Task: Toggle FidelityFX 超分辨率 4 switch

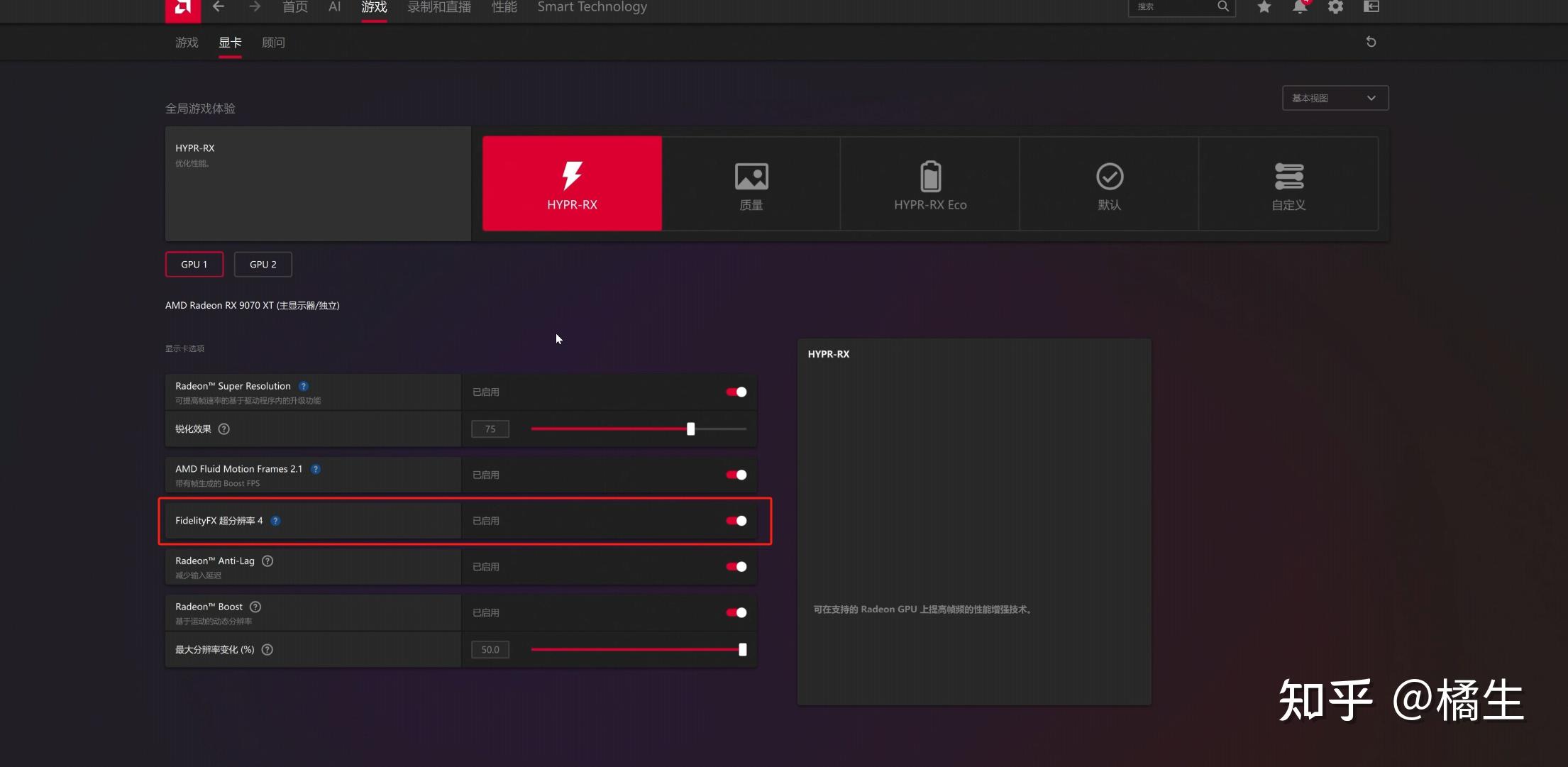Action: (x=736, y=521)
